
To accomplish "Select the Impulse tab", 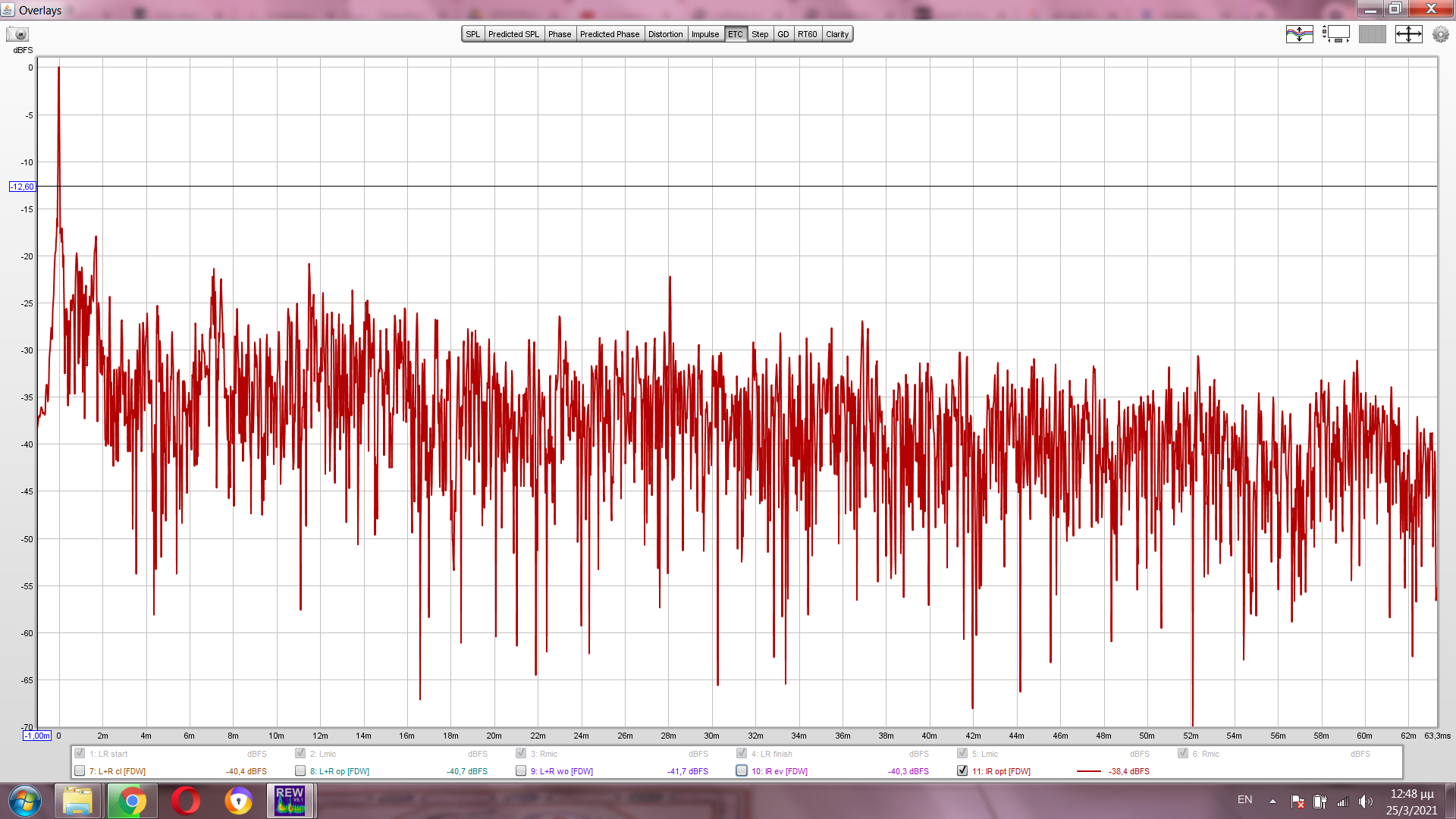I will pyautogui.click(x=704, y=34).
